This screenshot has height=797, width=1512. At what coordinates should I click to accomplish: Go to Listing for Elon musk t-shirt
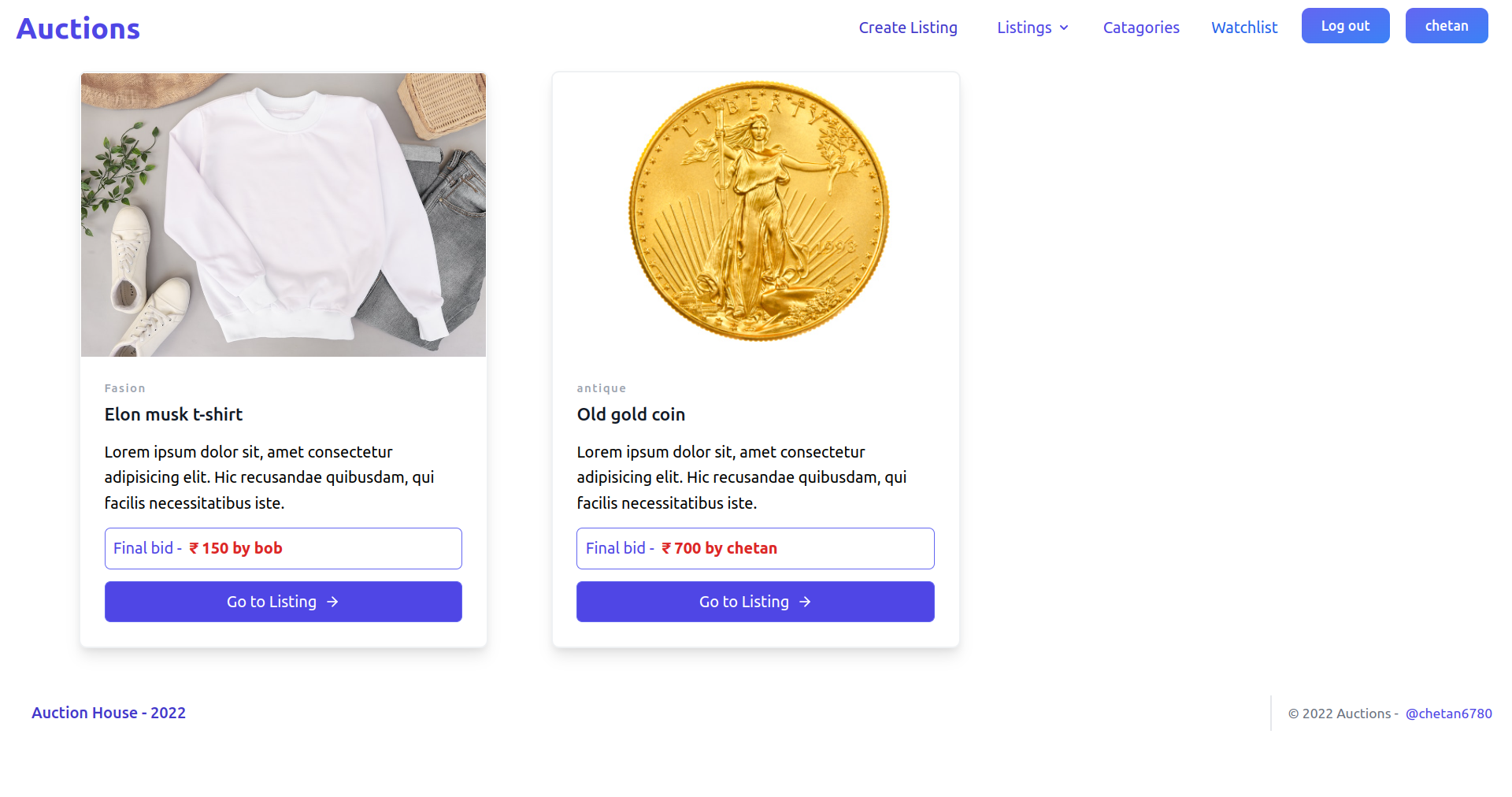tap(283, 602)
